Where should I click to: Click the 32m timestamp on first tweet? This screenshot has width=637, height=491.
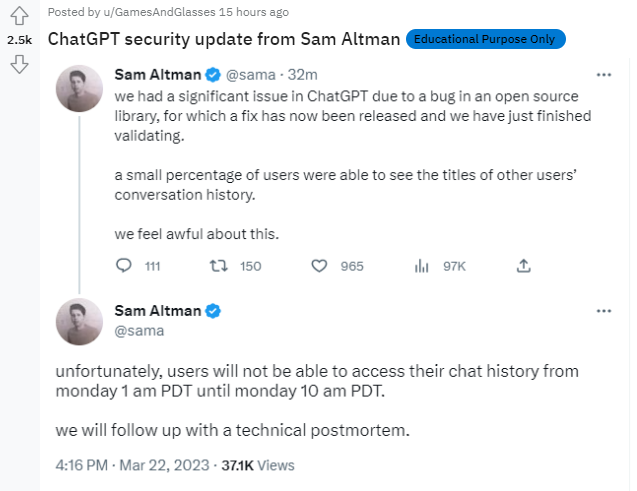(303, 75)
